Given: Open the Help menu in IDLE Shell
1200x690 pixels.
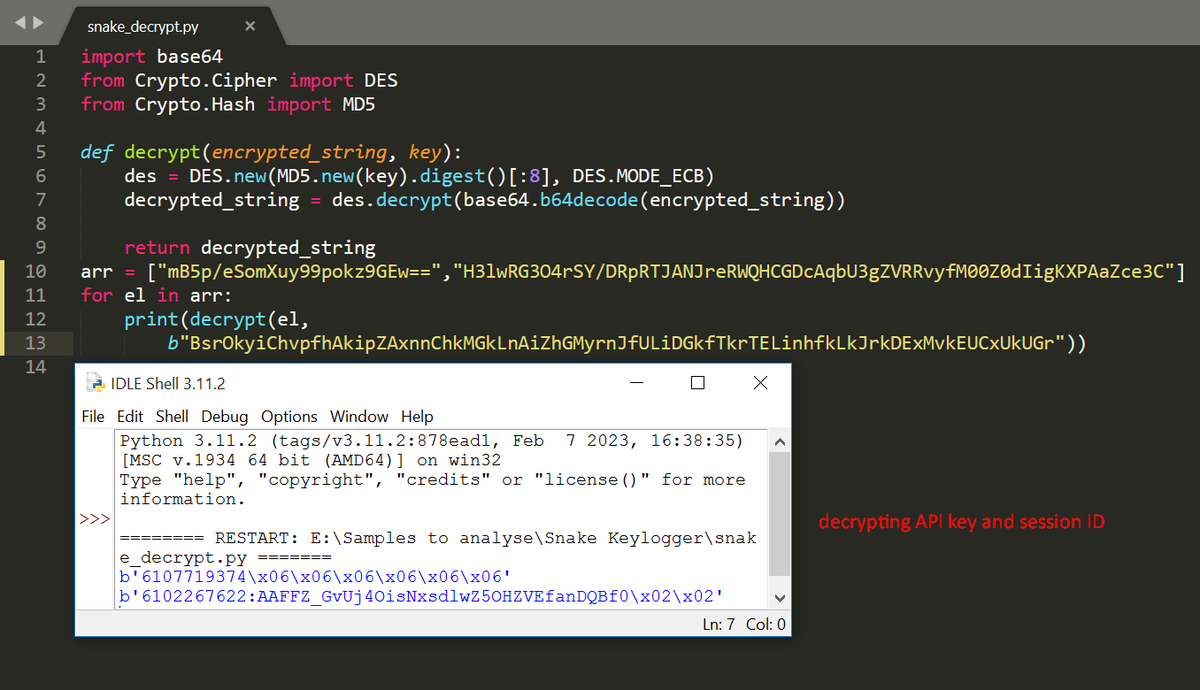Looking at the screenshot, I should tap(417, 416).
